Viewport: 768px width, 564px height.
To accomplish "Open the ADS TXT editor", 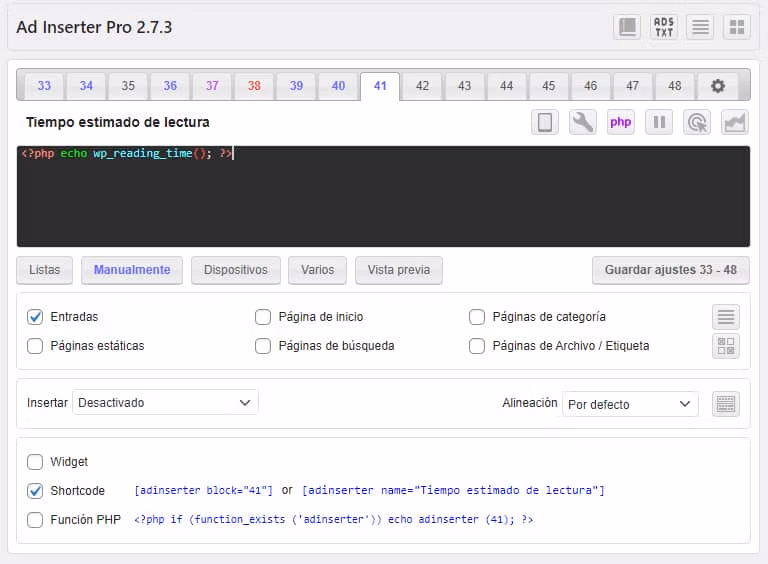I will point(664,27).
